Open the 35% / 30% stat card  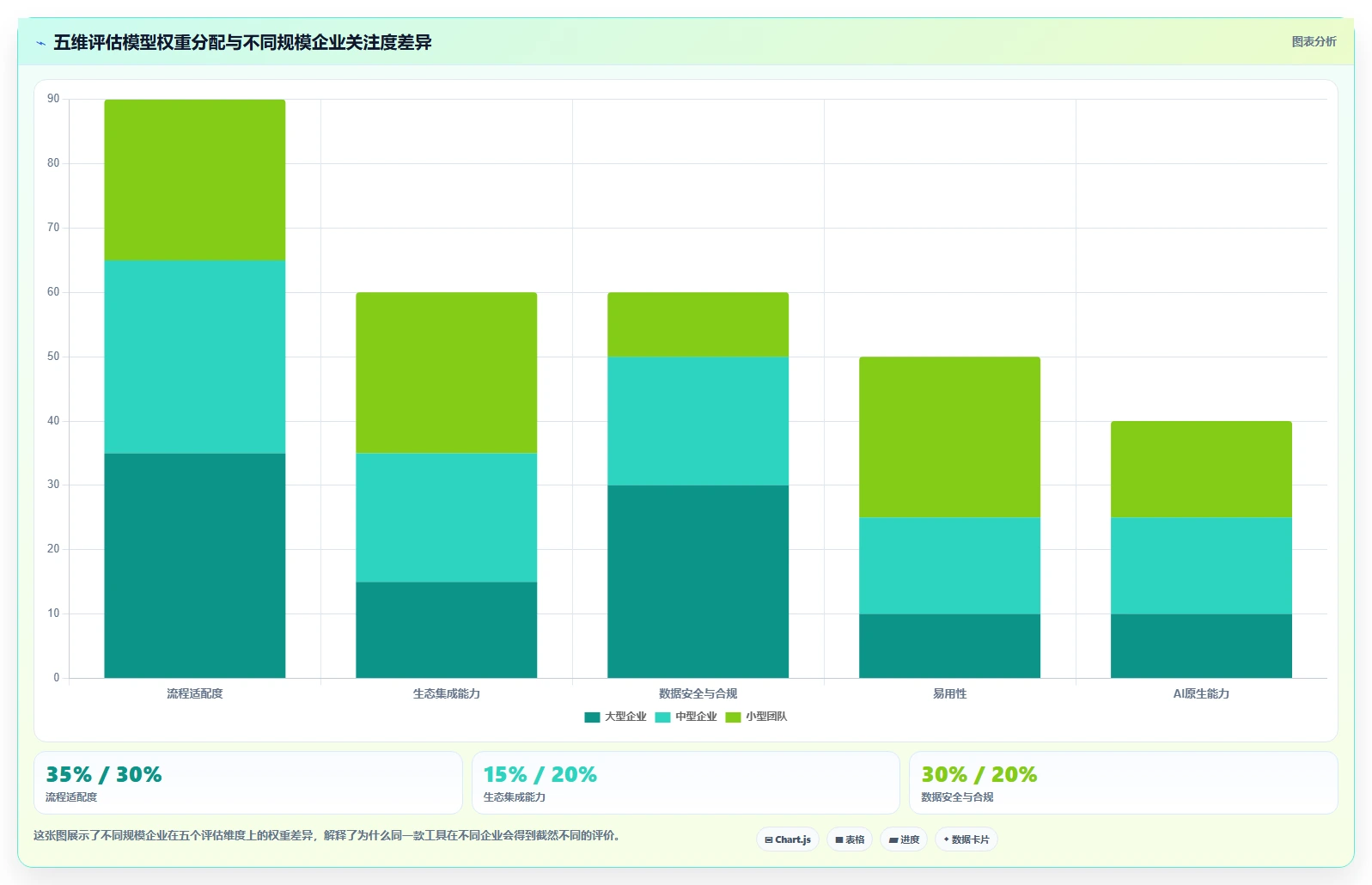[248, 783]
